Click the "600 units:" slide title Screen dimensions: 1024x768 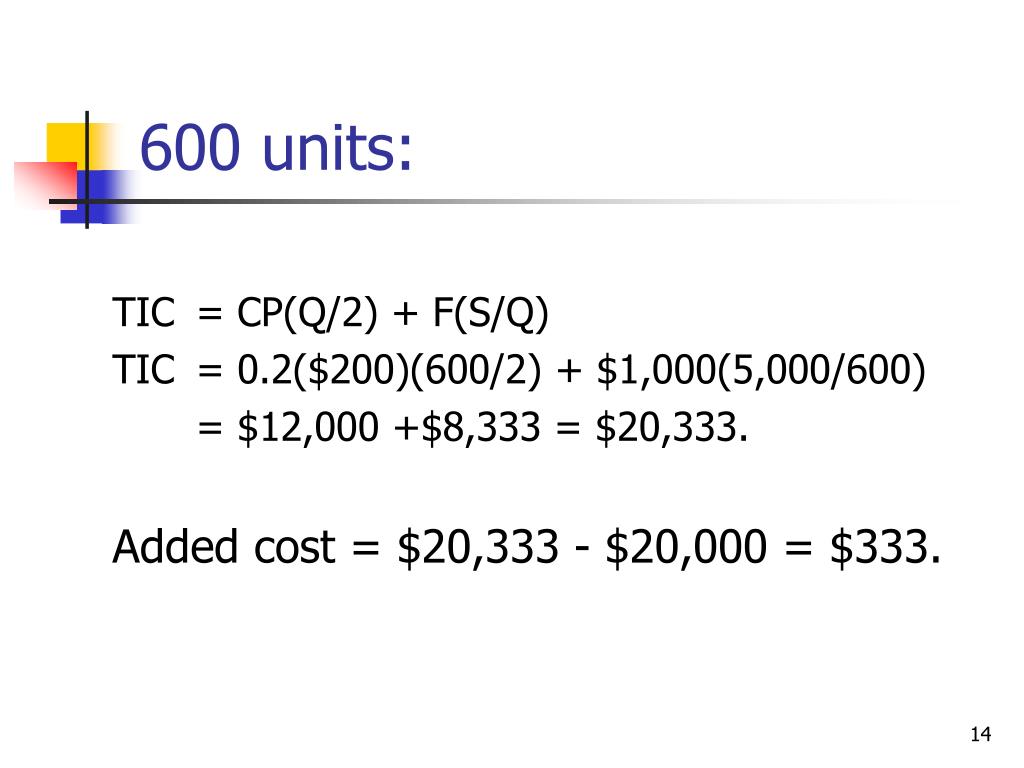point(276,148)
